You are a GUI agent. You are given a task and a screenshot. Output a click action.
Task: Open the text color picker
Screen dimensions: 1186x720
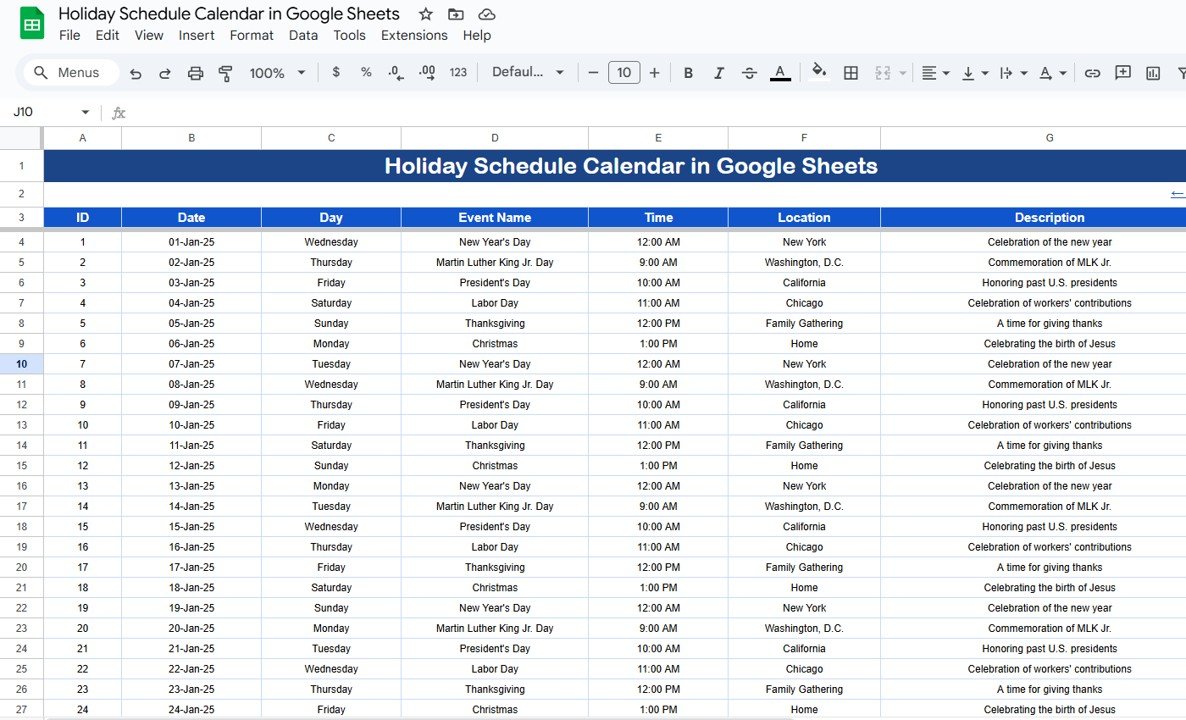[x=780, y=73]
